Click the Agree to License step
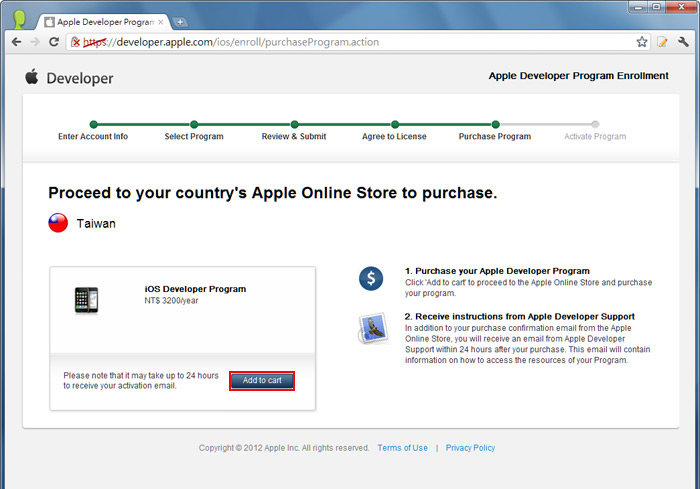This screenshot has width=700, height=489. pos(394,136)
